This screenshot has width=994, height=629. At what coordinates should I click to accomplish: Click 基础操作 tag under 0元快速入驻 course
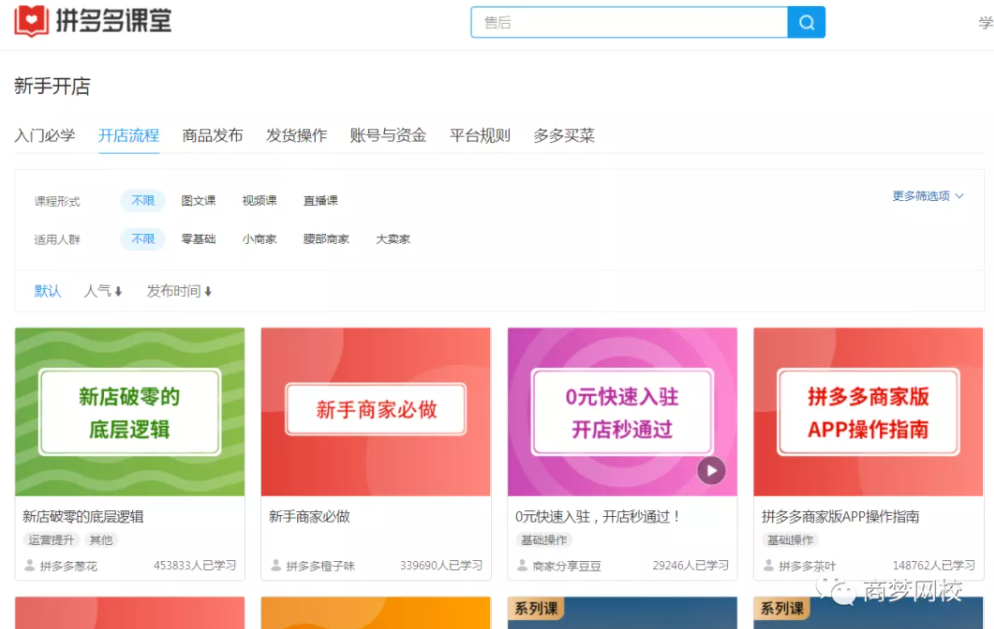click(x=544, y=540)
